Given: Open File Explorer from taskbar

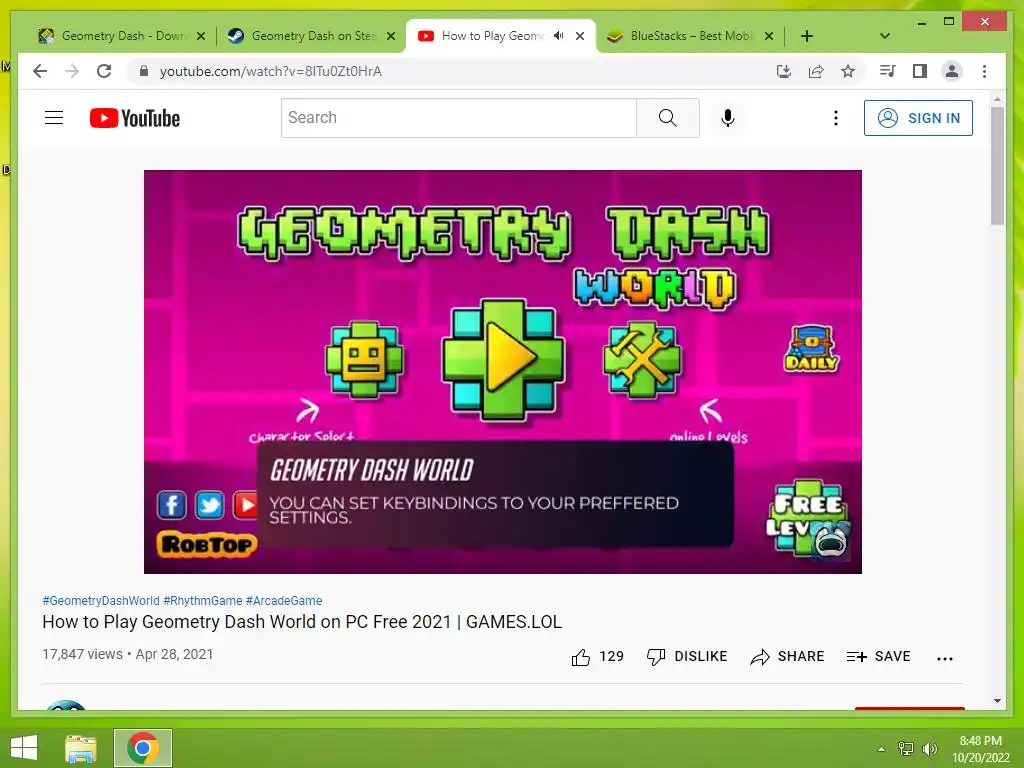Looking at the screenshot, I should click(x=80, y=748).
